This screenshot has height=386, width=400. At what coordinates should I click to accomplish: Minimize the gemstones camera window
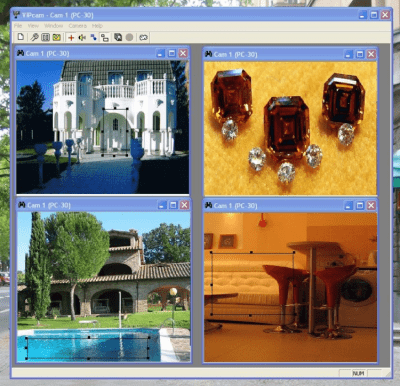(x=348, y=54)
